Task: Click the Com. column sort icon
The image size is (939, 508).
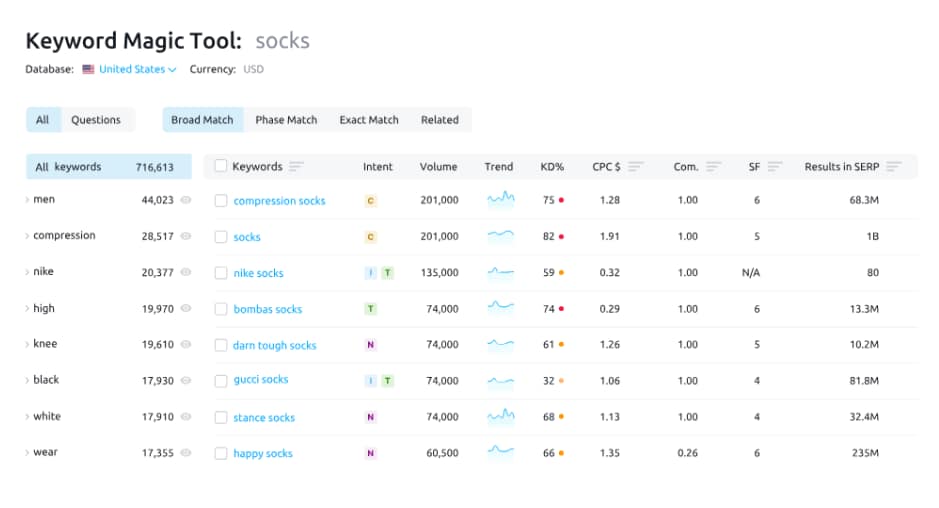Action: (x=713, y=167)
